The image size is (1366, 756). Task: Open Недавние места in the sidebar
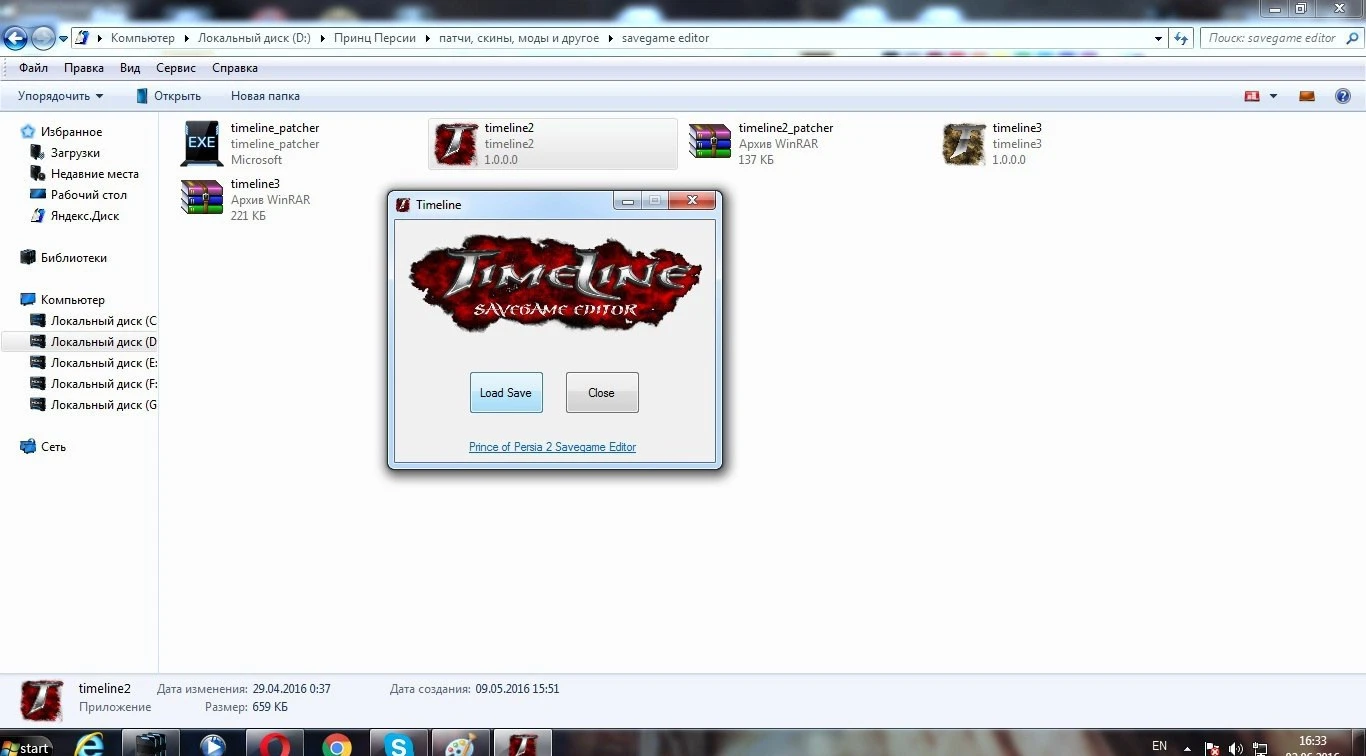point(95,174)
